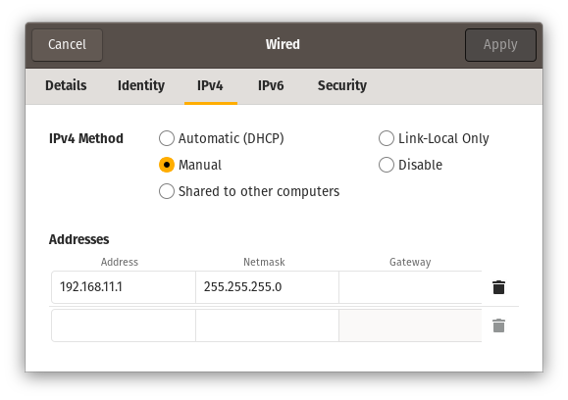The width and height of the screenshot is (568, 400).
Task: Click the empty Gateway field in first row
Action: (410, 287)
